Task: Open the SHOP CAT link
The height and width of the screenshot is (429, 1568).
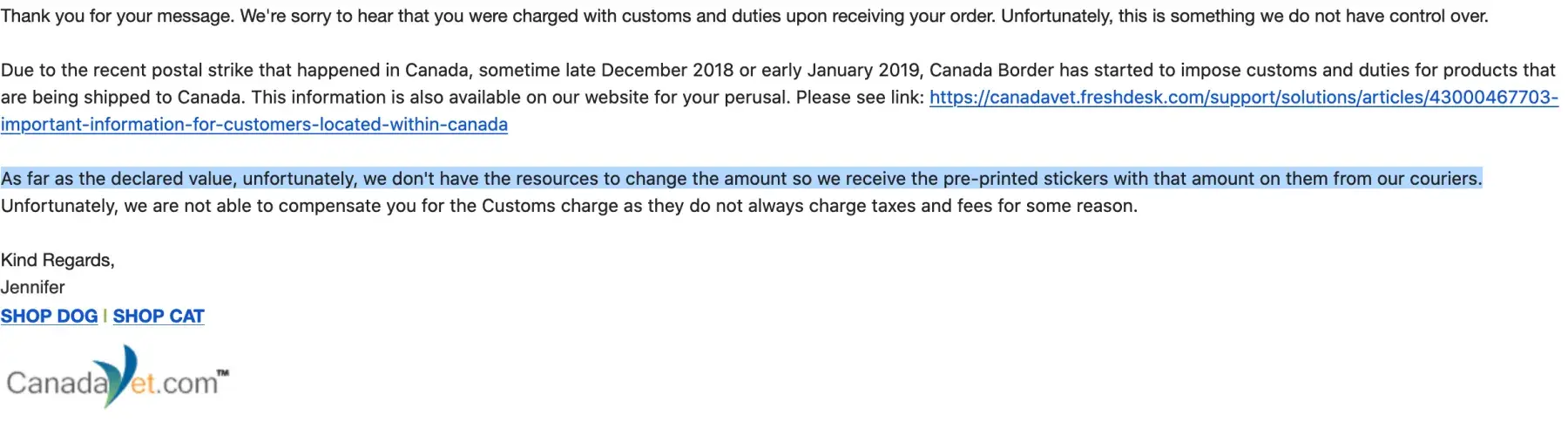Action: (159, 317)
